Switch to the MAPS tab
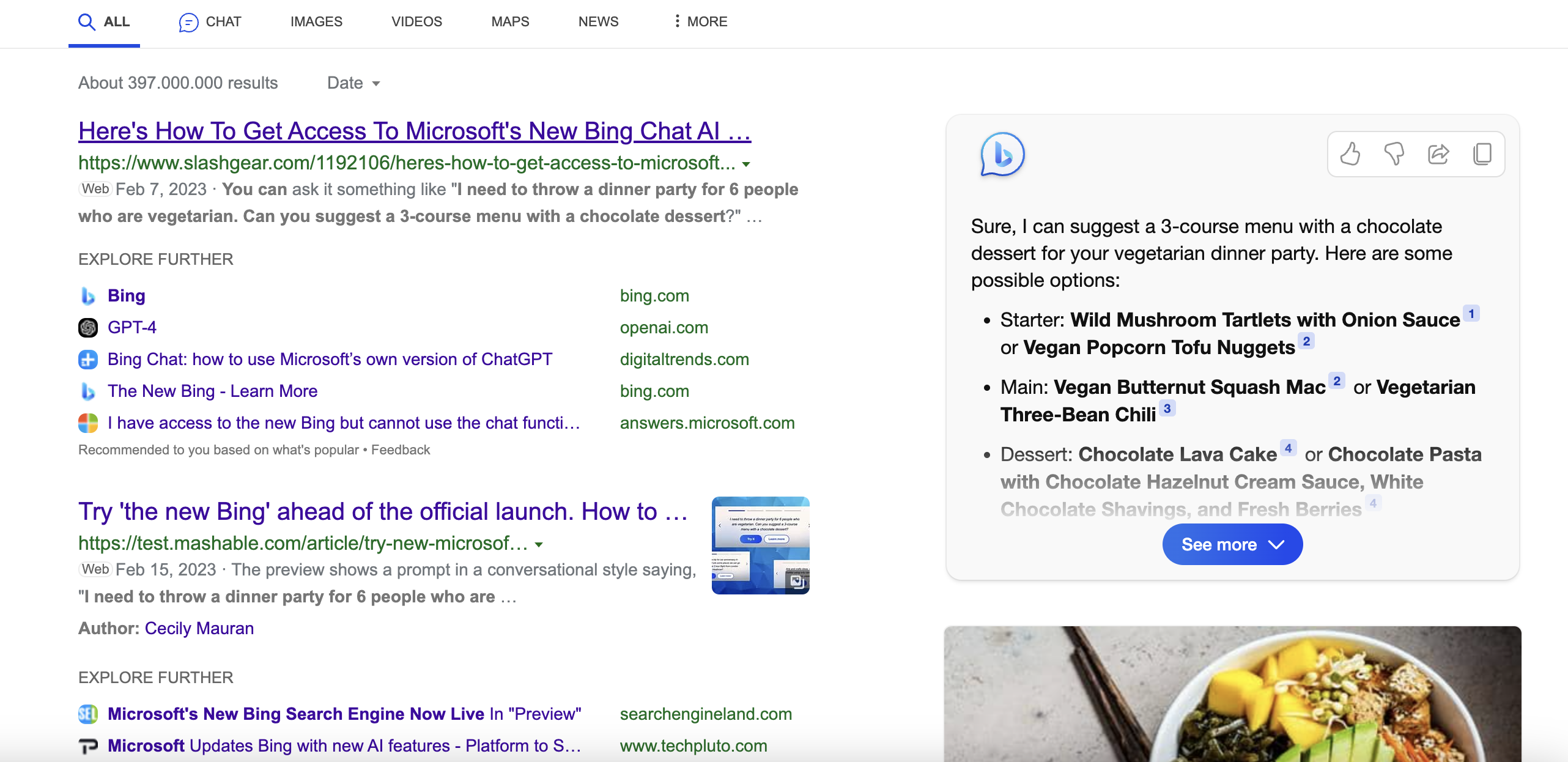 pyautogui.click(x=510, y=22)
